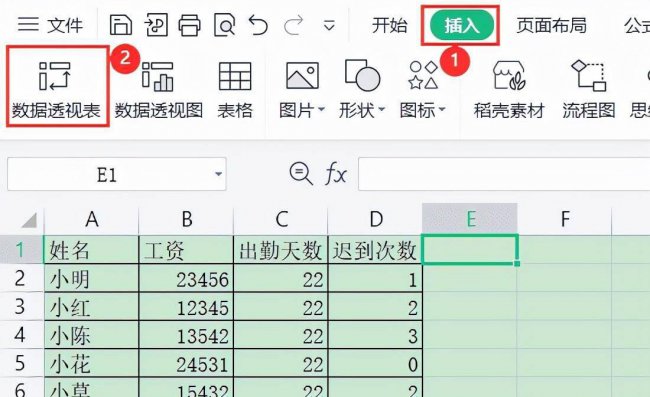Click cell containing 13542
Image resolution: width=650 pixels, height=397 pixels.
pyautogui.click(x=187, y=335)
